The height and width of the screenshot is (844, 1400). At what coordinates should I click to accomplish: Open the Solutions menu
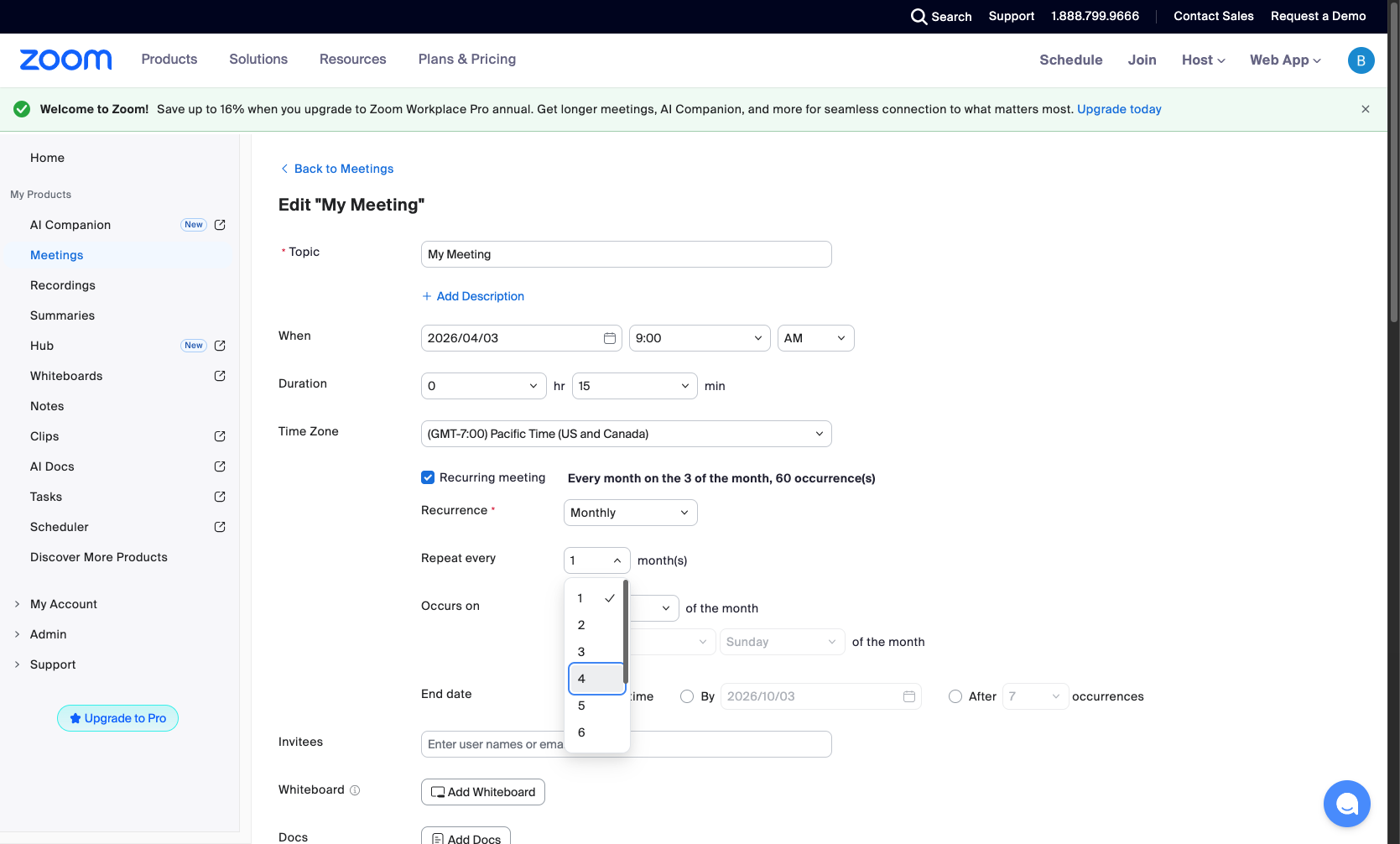point(258,59)
